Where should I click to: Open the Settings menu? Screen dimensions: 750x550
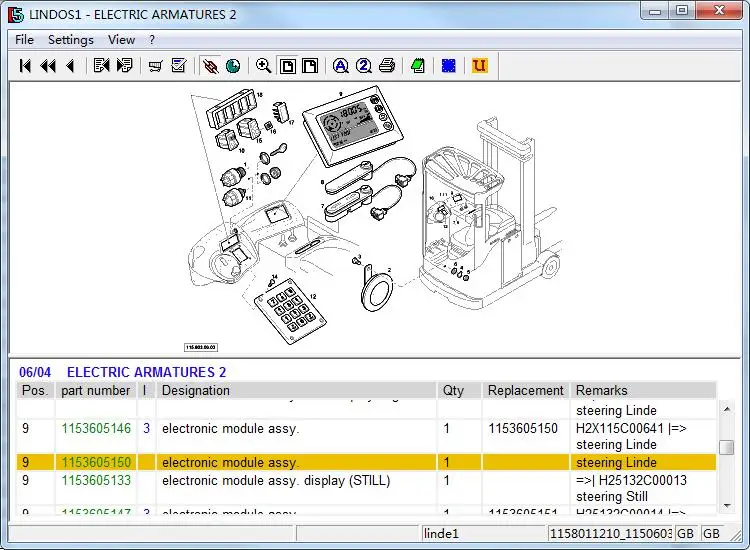point(71,40)
